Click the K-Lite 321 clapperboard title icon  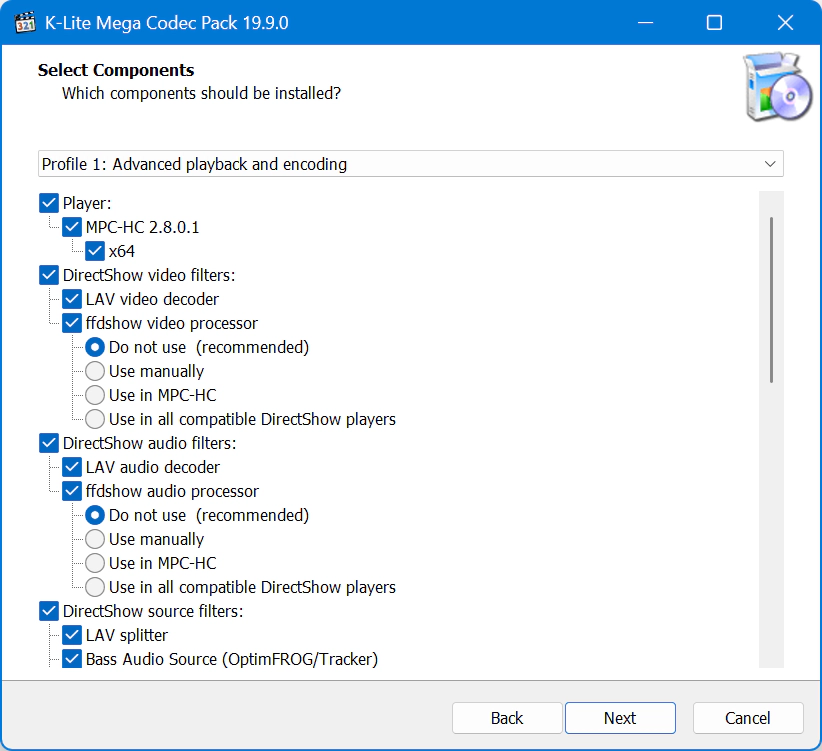pos(25,23)
